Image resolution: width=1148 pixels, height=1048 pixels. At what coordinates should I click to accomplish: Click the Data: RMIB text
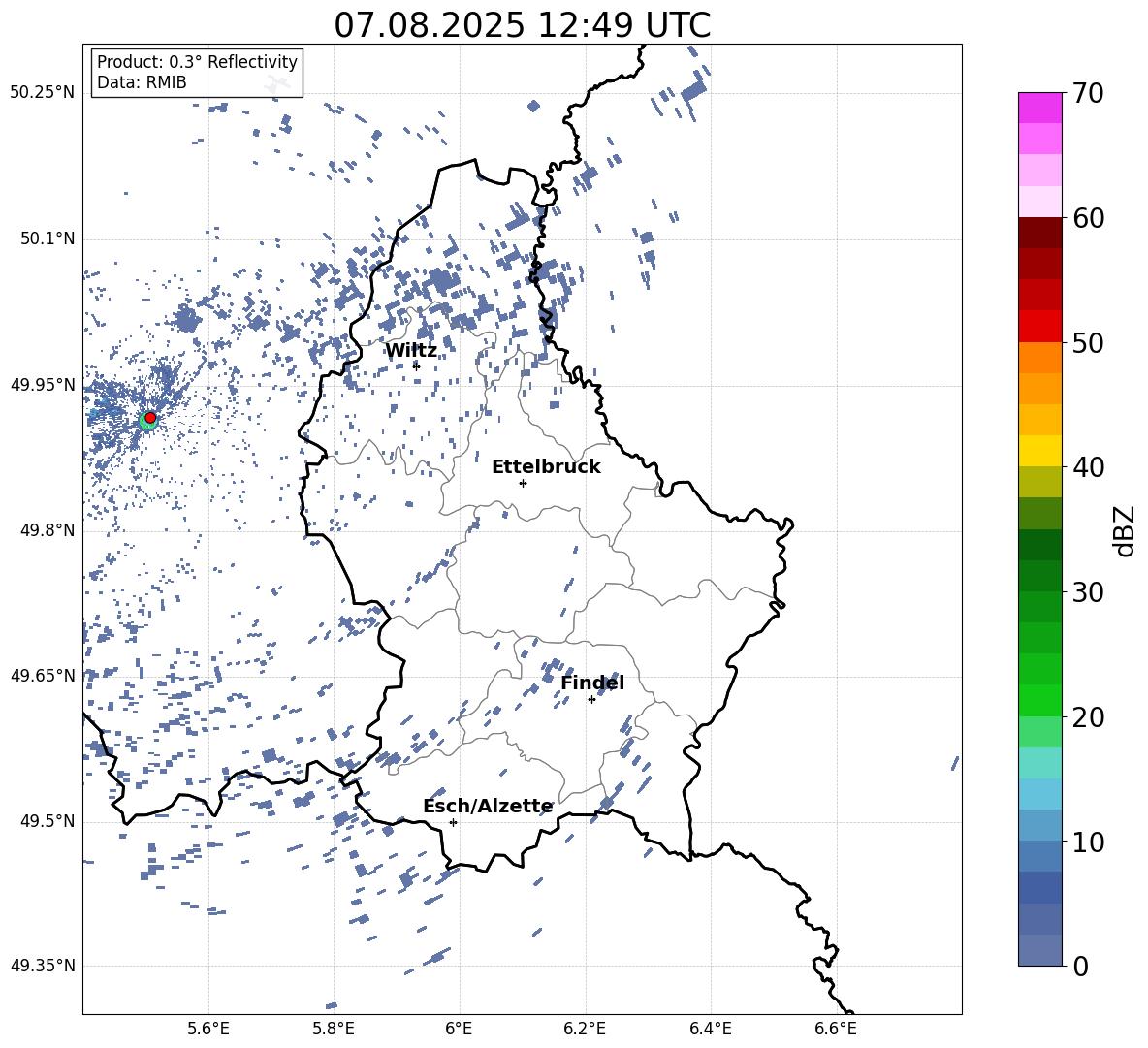pyautogui.click(x=142, y=82)
